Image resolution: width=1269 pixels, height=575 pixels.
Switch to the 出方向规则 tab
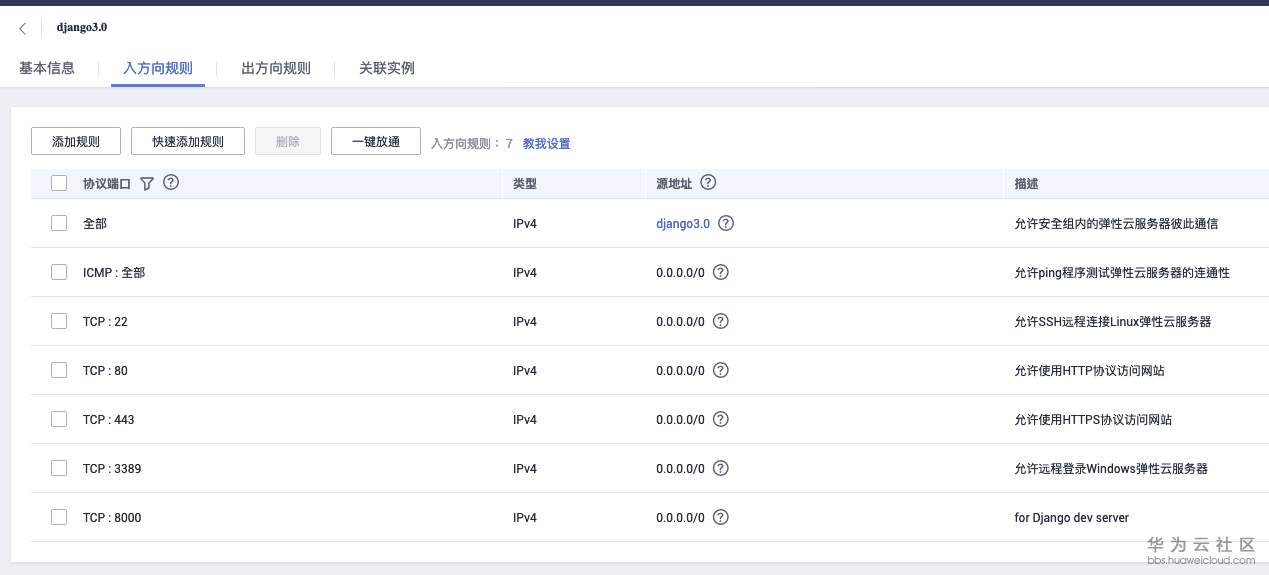point(276,69)
